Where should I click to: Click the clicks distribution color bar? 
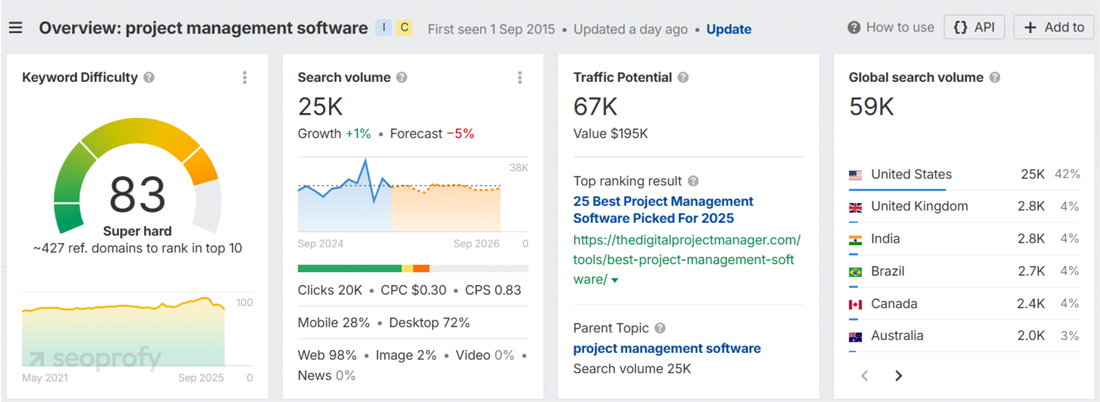pos(412,268)
